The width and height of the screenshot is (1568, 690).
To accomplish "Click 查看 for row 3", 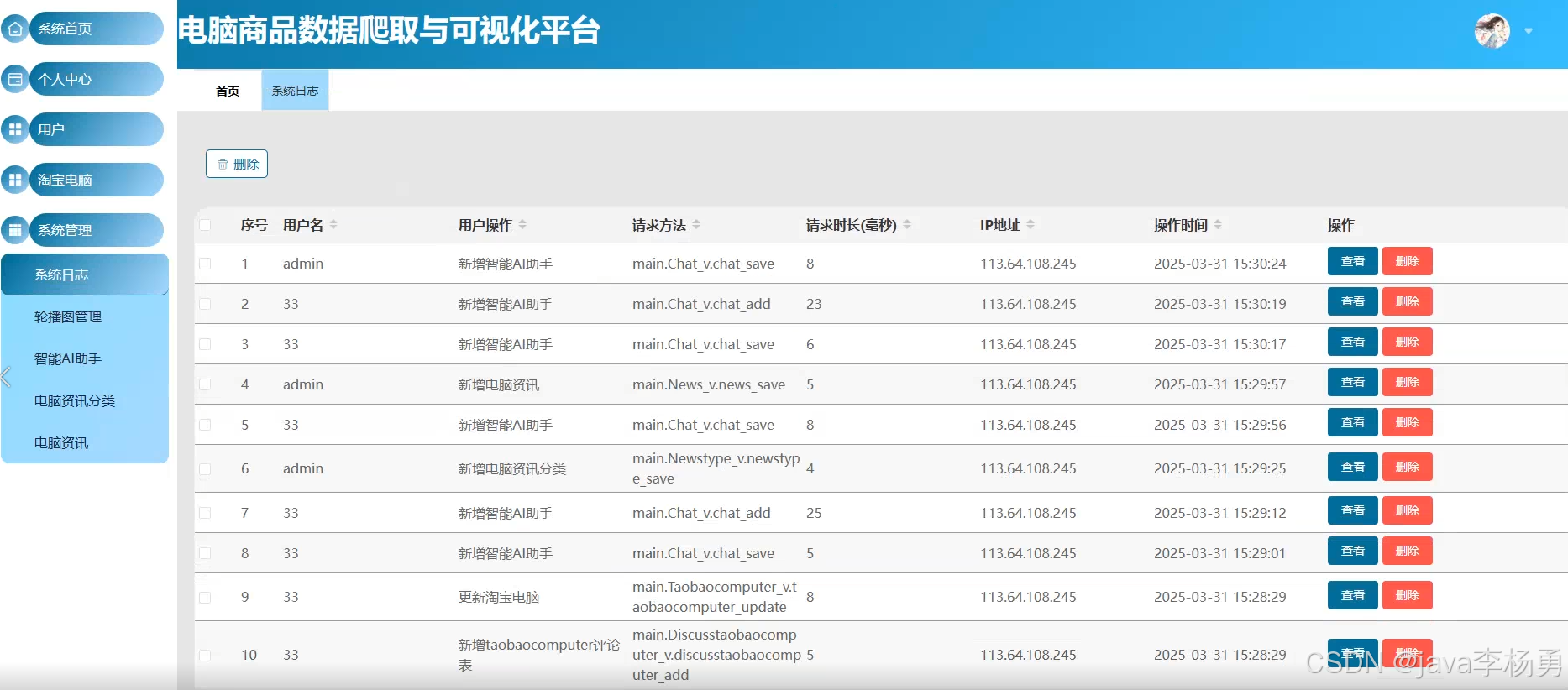I will [x=1352, y=342].
